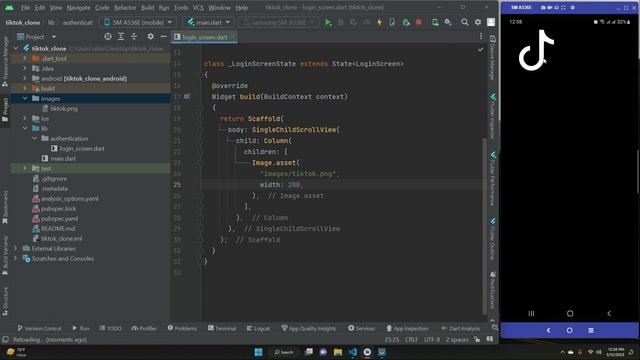The image size is (640, 360).
Task: Open the VCS menu
Action: point(198,8)
